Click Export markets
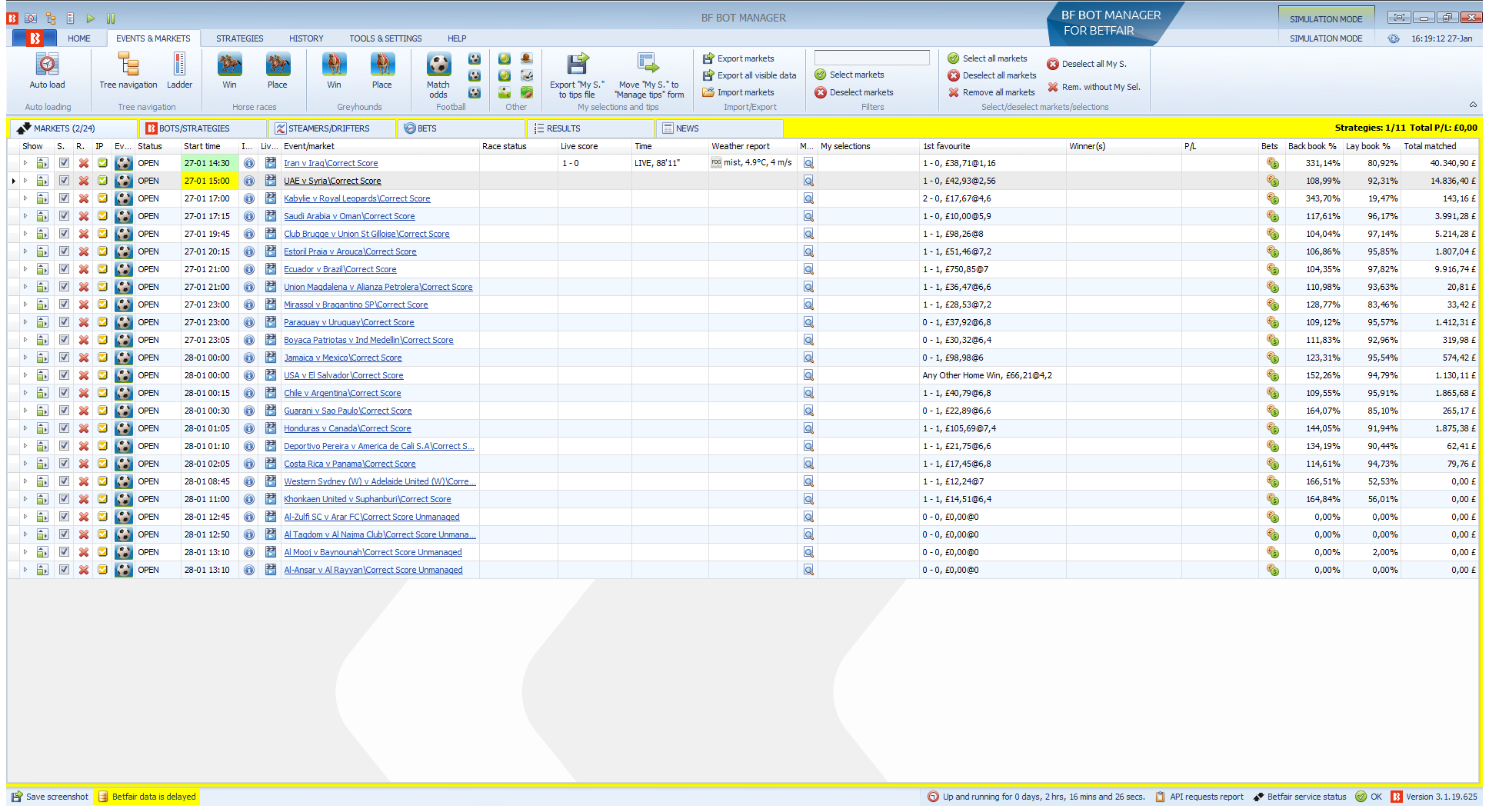 pyautogui.click(x=738, y=58)
